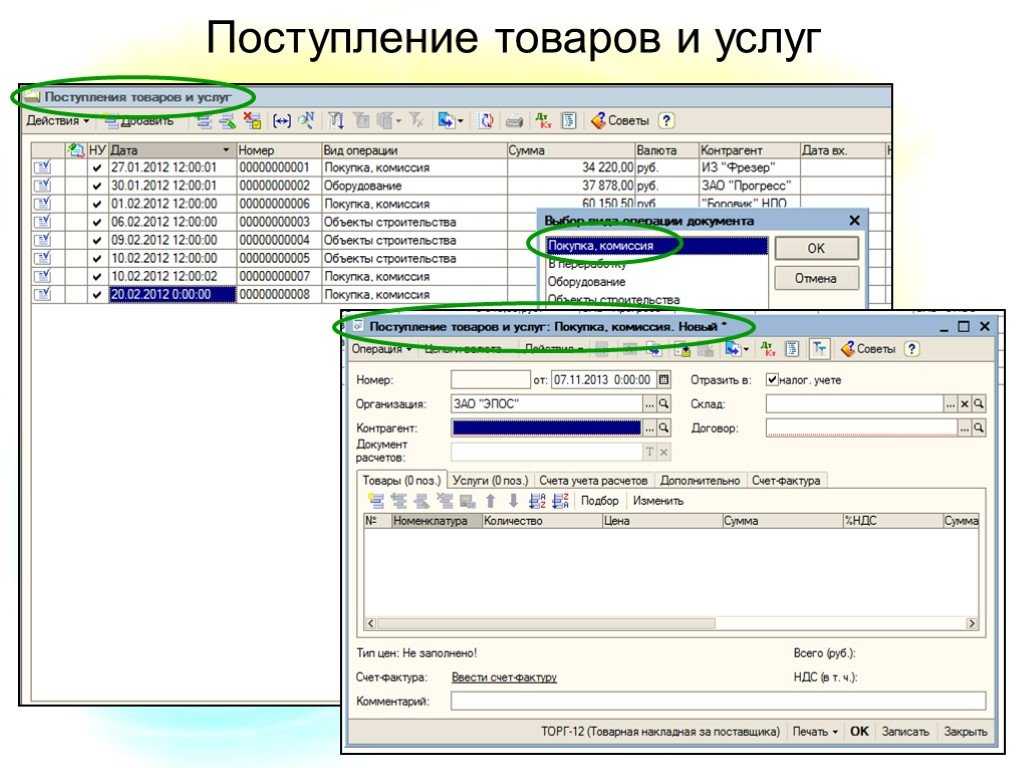Screen dimensions: 1024x768
Task: Click sort ascending A-Z icon in Товары toolbar
Action: (537, 501)
